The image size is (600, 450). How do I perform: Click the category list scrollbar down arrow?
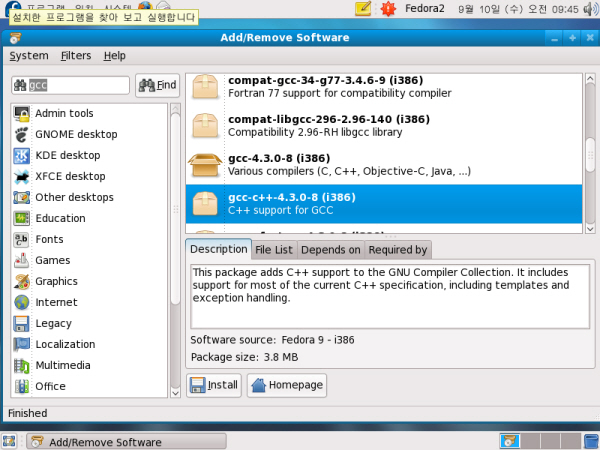click(175, 393)
